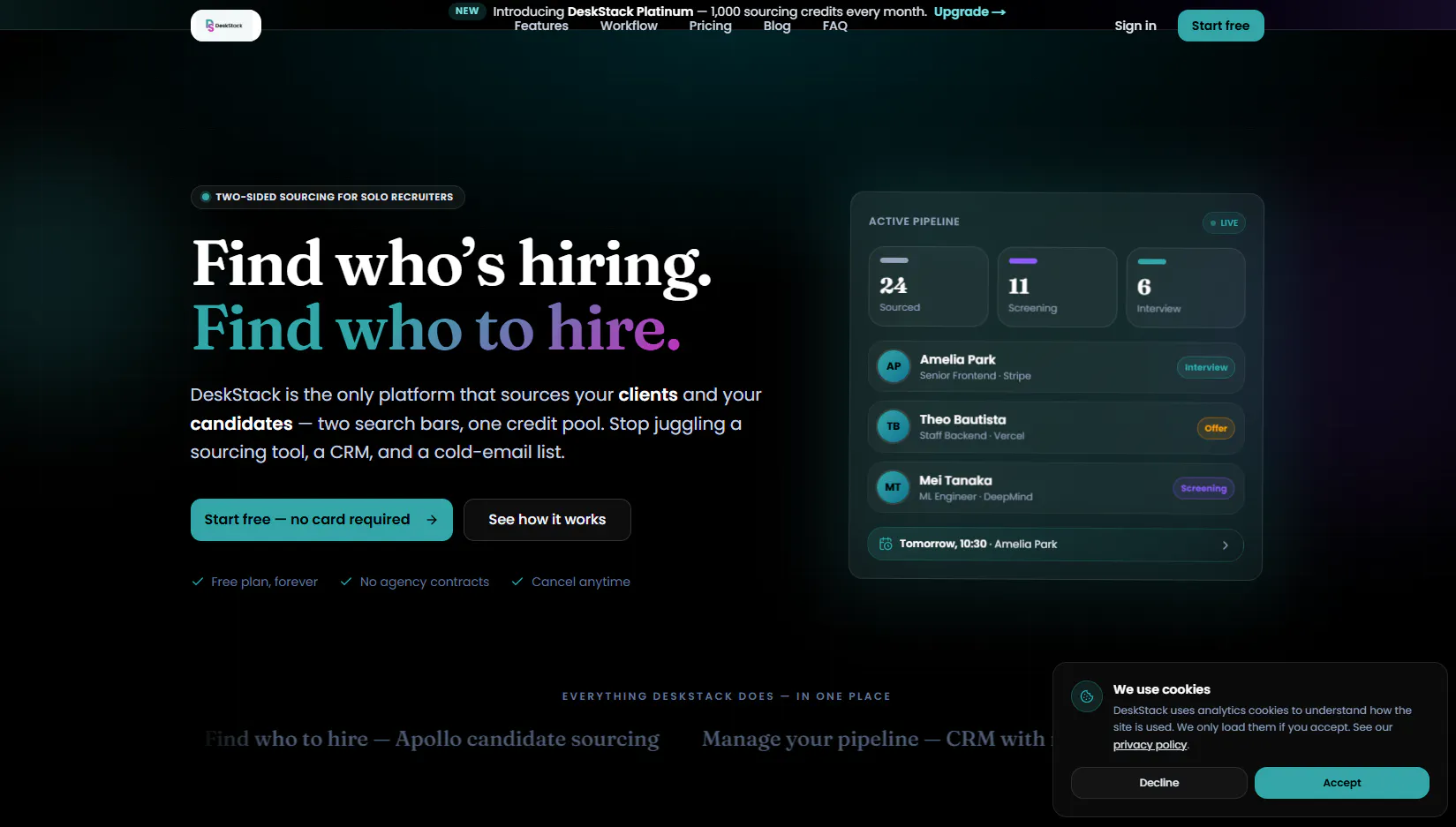Viewport: 1456px width, 827px height.
Task: Select the 11 Screening stat card
Action: [x=1057, y=287]
